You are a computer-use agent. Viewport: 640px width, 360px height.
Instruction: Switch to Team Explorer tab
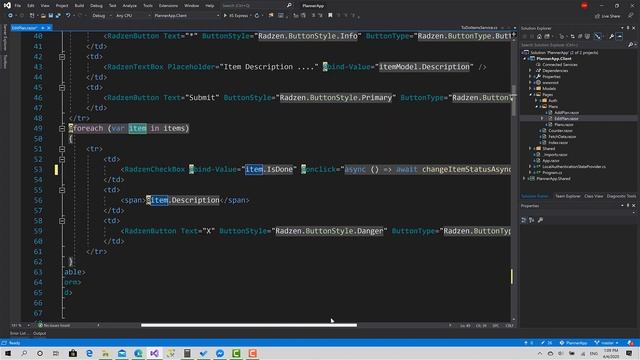click(x=567, y=196)
